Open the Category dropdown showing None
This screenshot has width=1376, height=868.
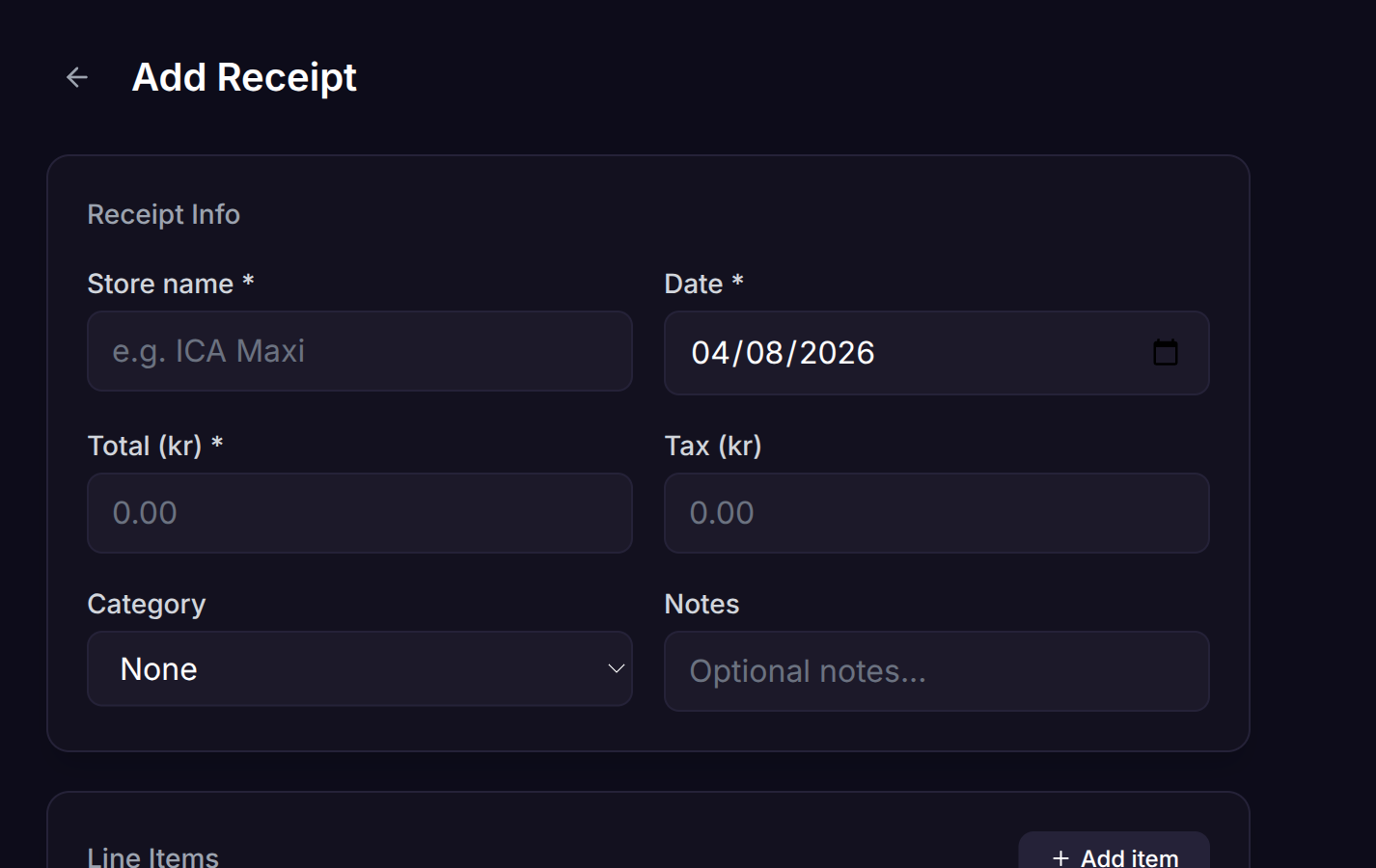tap(360, 668)
